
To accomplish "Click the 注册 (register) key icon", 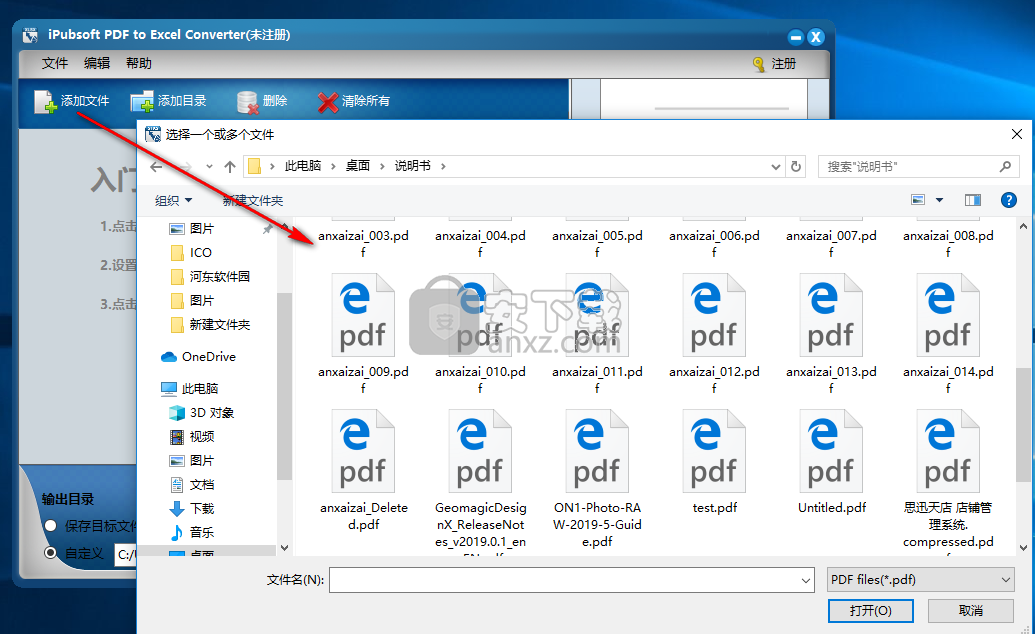I will click(x=759, y=64).
